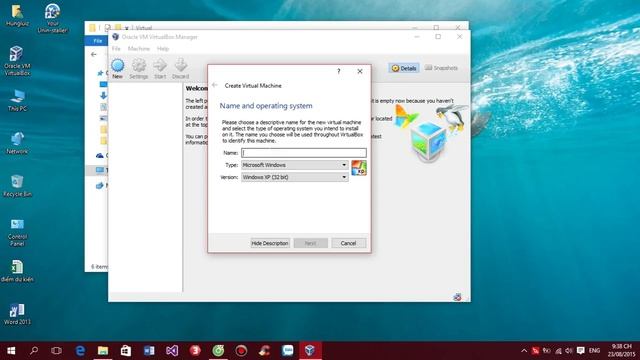Click the back arrow in File Explorer window

(x=94, y=54)
